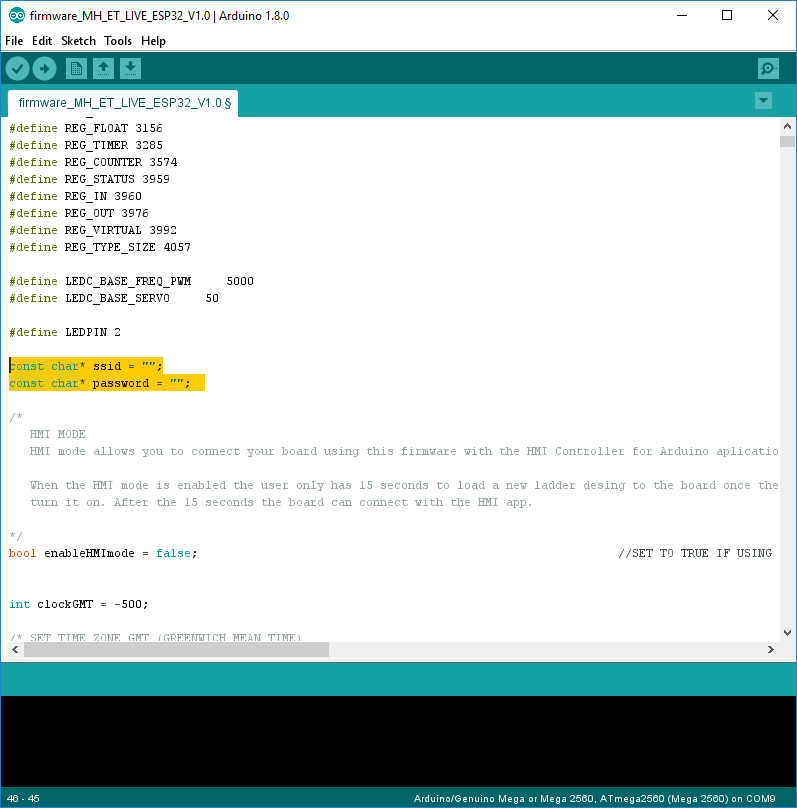Expand the tab options dropdown arrow

tap(763, 100)
